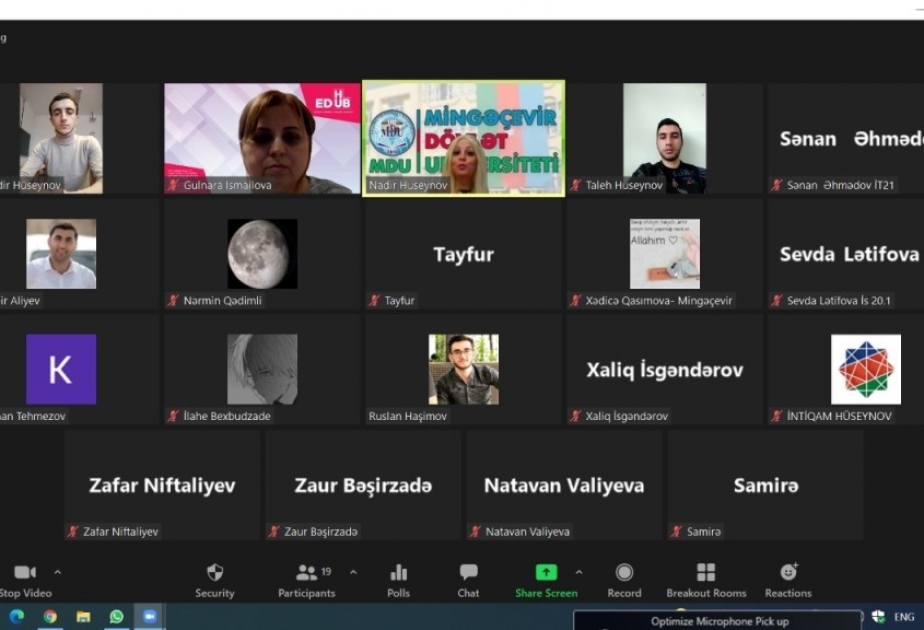Screen dimensions: 924x630
Task: Click İNTİQAM HÜSEYNOV's star logo avatar
Action: (866, 370)
